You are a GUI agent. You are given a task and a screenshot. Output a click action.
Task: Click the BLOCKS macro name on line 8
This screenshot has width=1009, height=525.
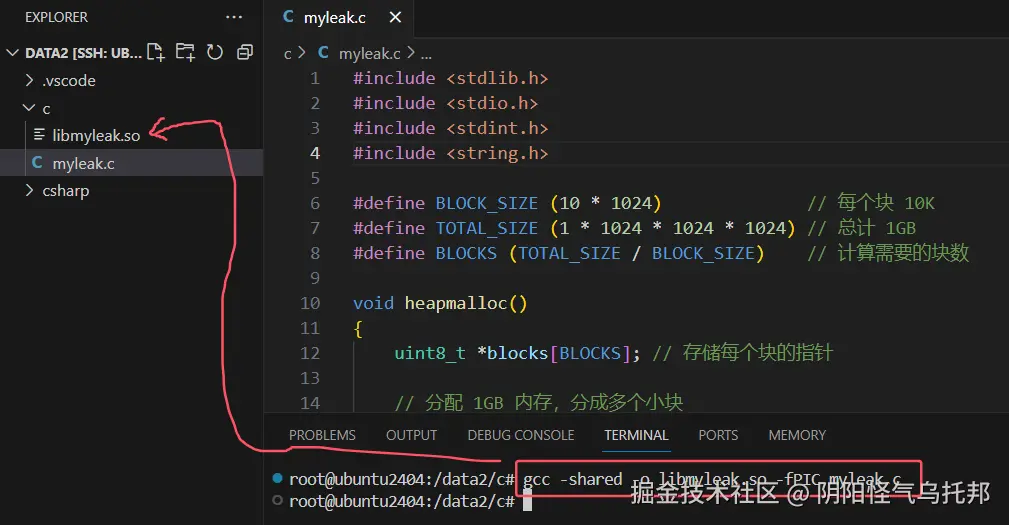point(466,253)
